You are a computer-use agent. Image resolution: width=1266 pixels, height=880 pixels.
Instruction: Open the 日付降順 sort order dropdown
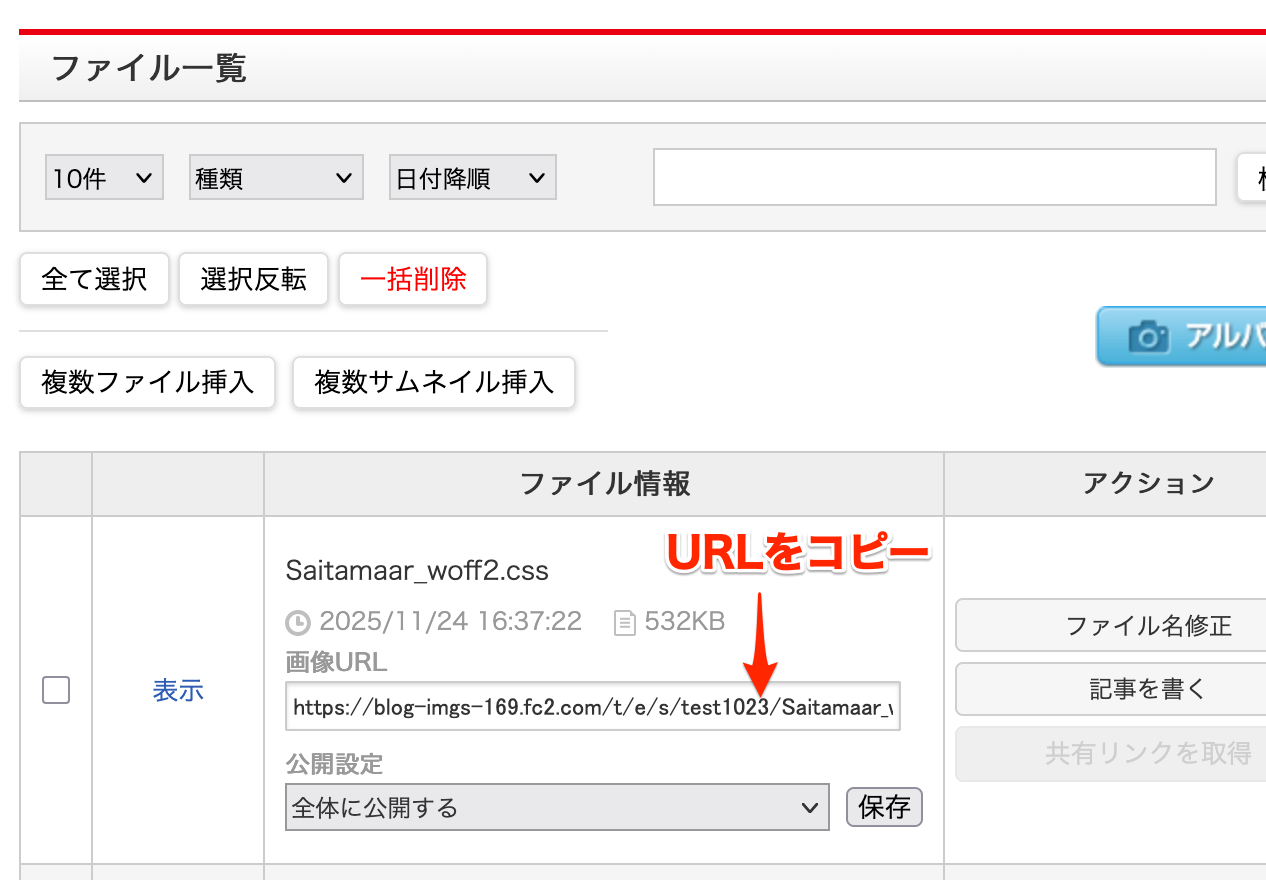(x=472, y=178)
